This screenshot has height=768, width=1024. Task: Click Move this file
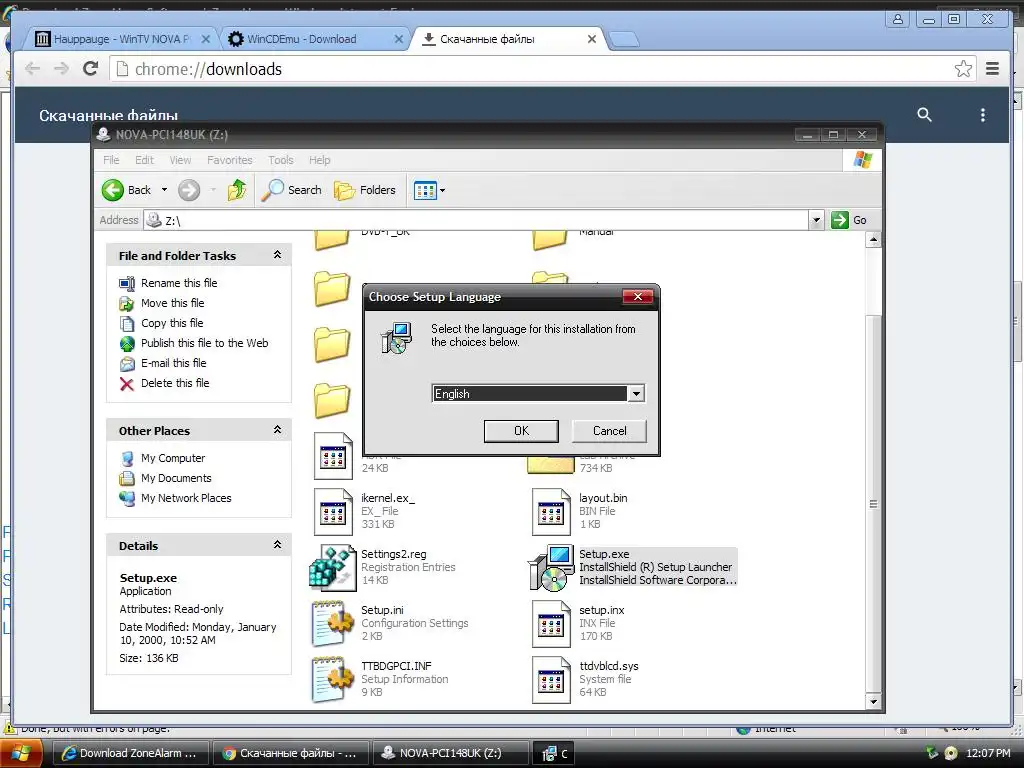pos(172,303)
